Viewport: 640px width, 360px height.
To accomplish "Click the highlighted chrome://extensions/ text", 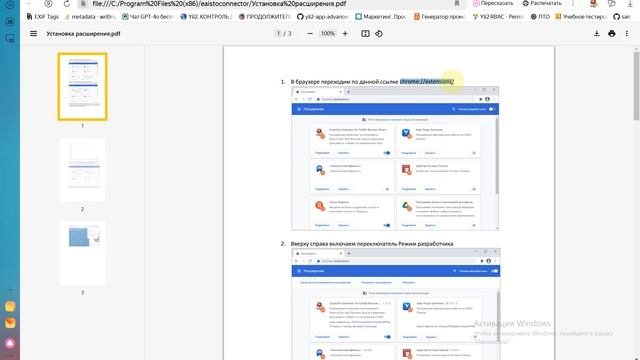I will (427, 82).
